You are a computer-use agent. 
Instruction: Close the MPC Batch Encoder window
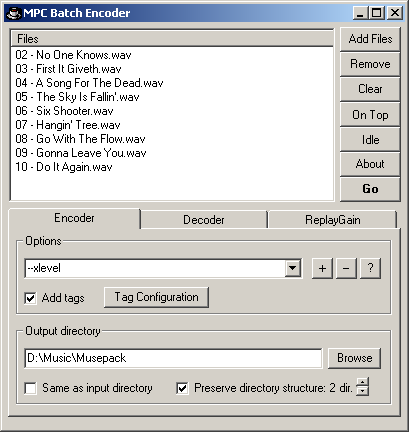(395, 13)
